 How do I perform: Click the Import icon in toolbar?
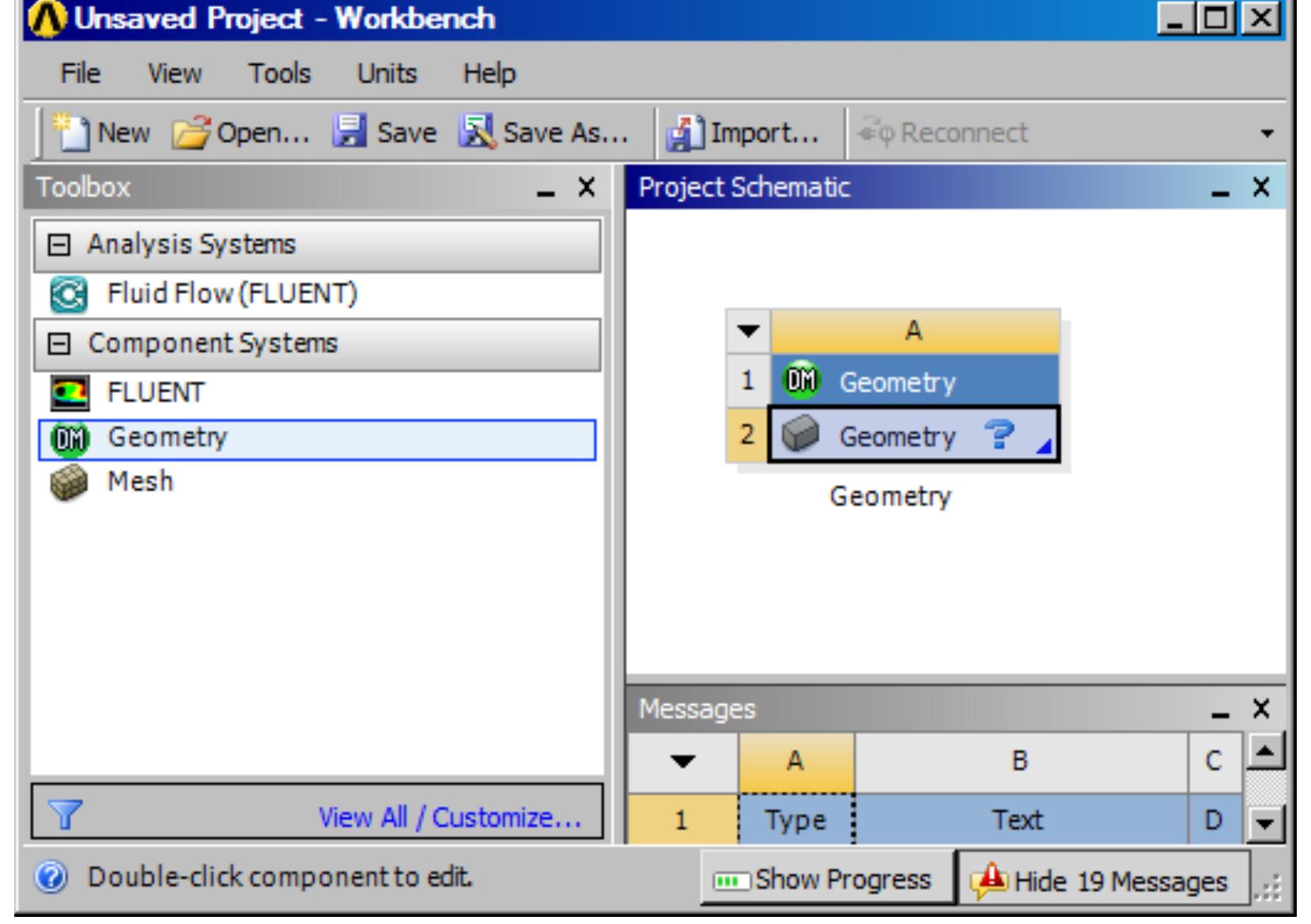point(685,134)
